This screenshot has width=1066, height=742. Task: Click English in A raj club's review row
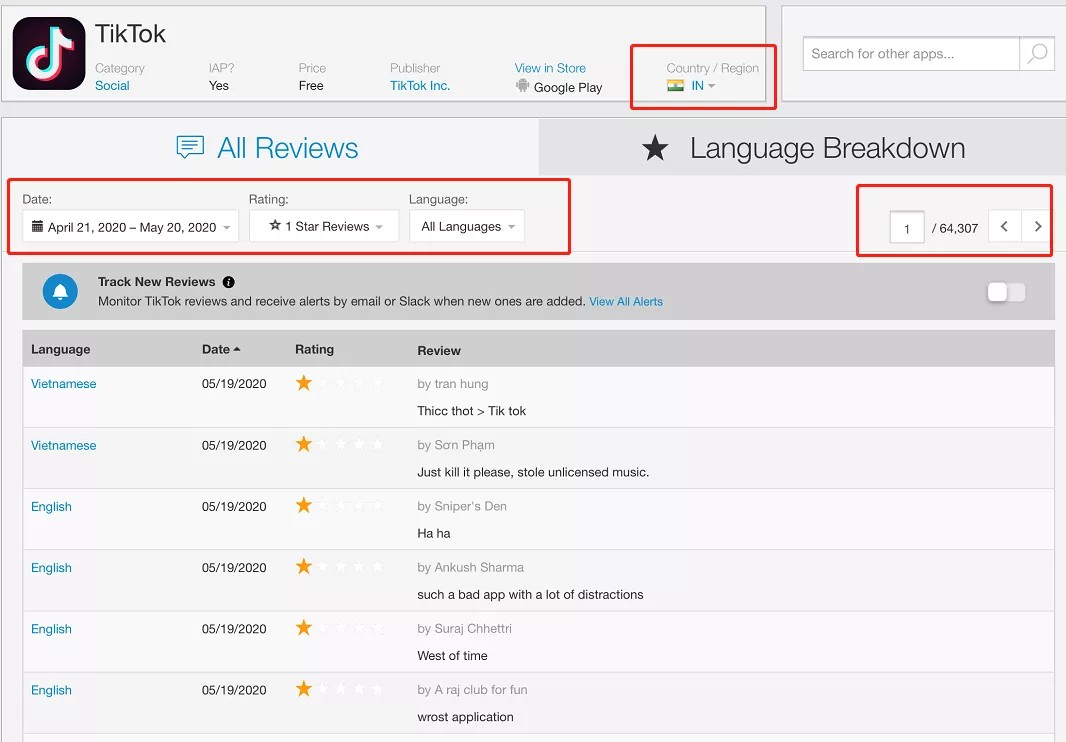click(51, 690)
